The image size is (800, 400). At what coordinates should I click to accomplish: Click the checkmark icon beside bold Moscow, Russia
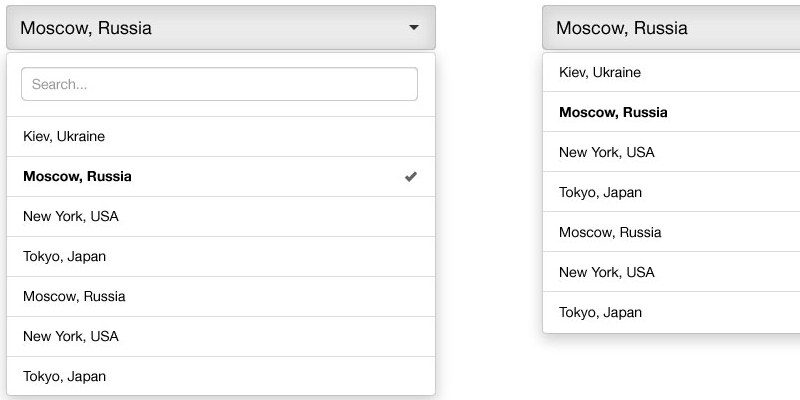411,177
